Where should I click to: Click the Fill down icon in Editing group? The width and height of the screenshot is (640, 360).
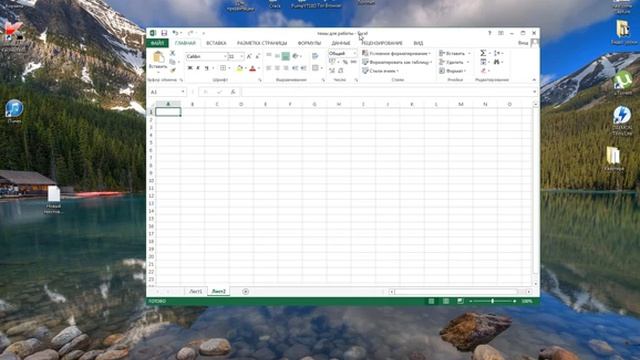click(x=483, y=62)
